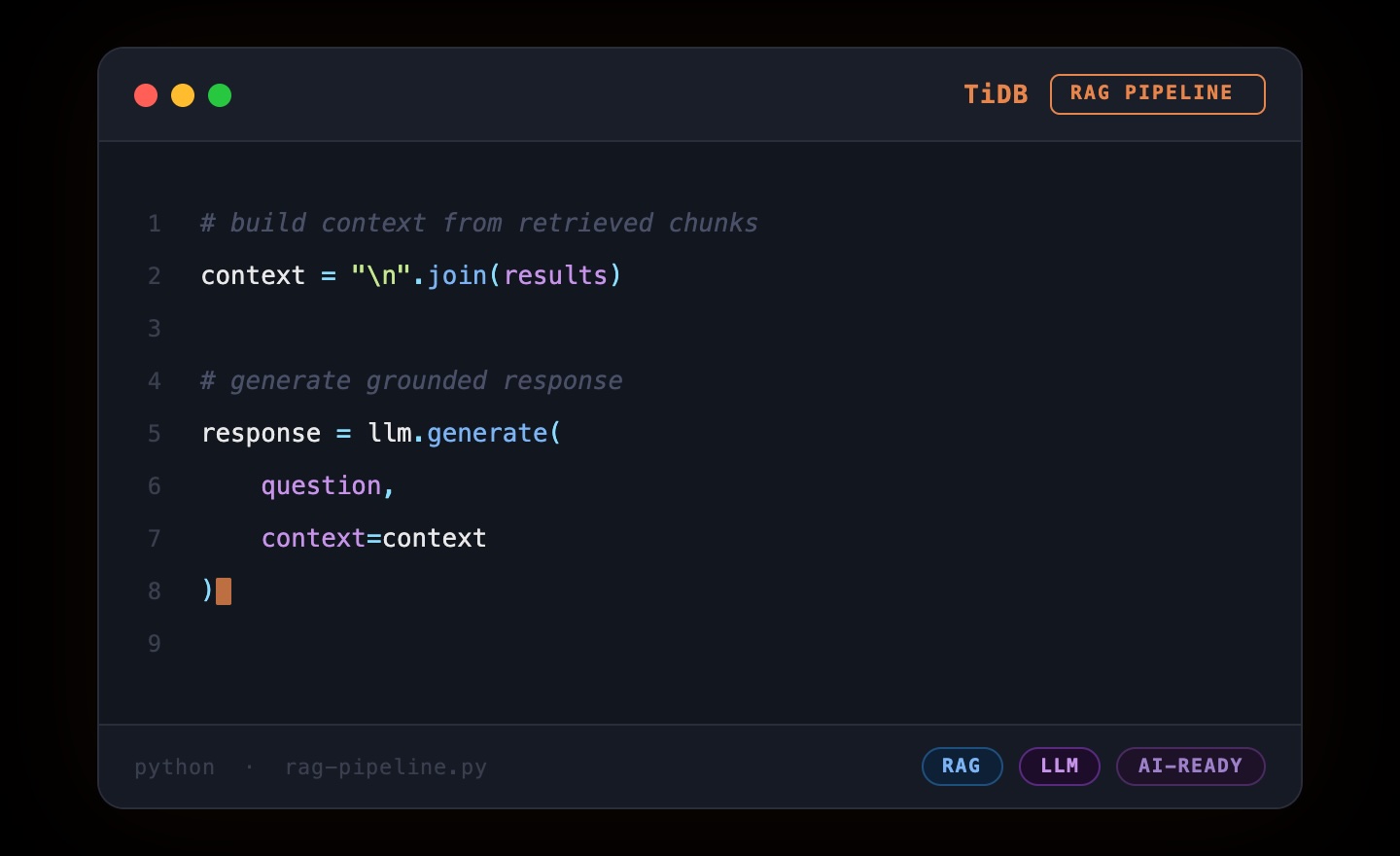Click the orange text cursor block

pos(224,591)
